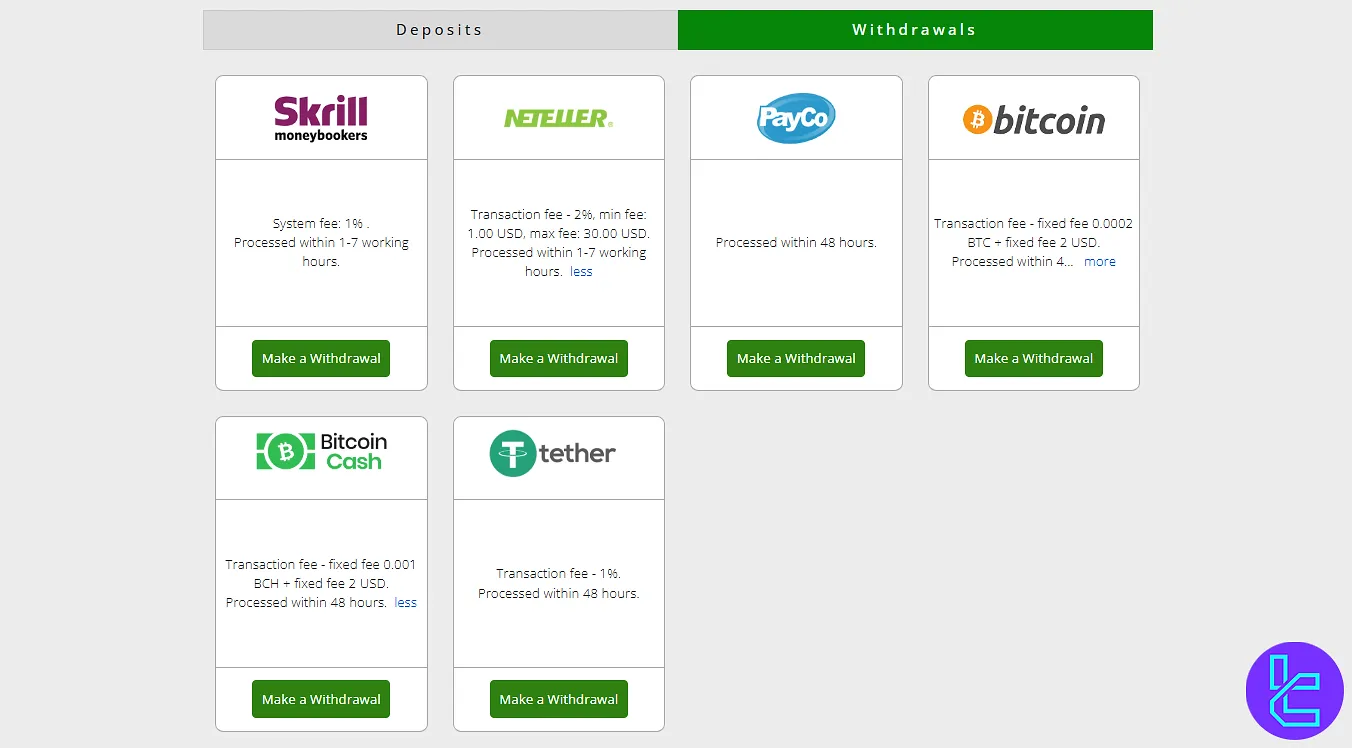Click the PayCo logo
This screenshot has width=1352, height=748.
click(796, 118)
